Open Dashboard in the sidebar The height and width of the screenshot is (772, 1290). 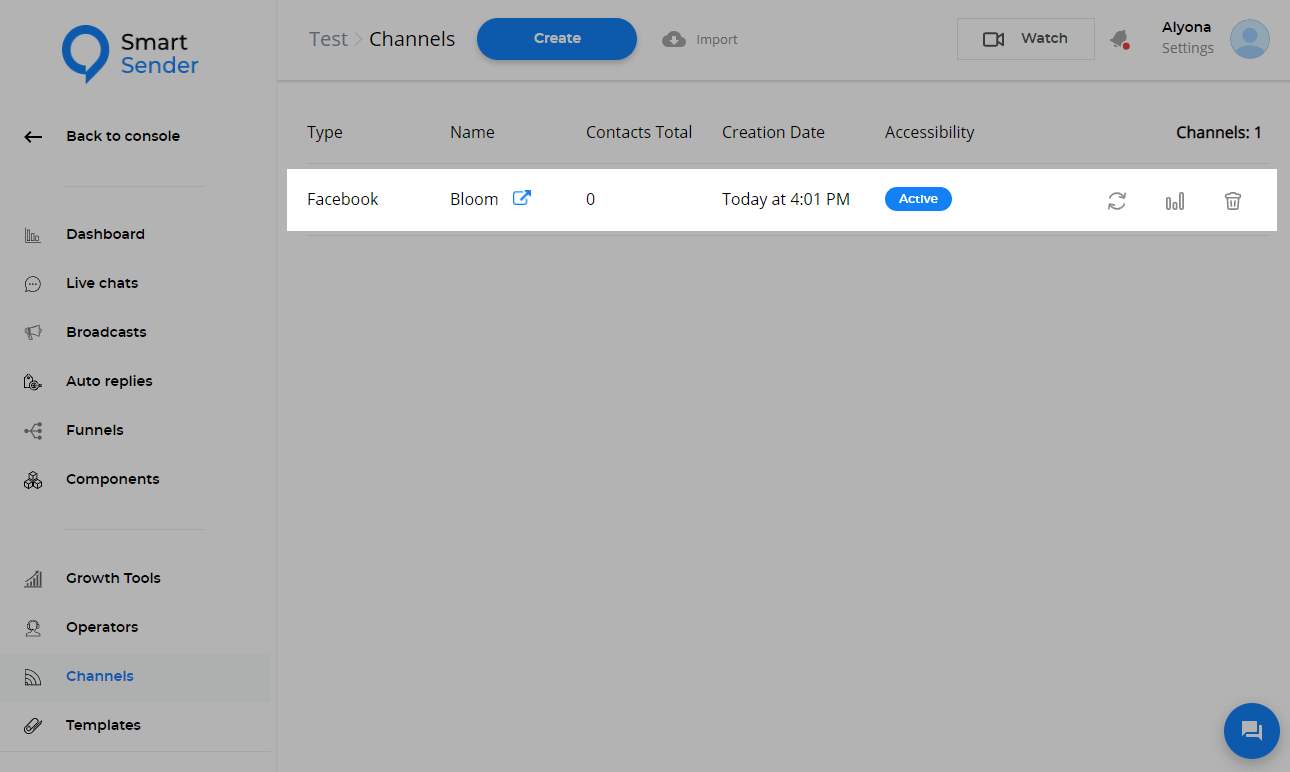105,234
